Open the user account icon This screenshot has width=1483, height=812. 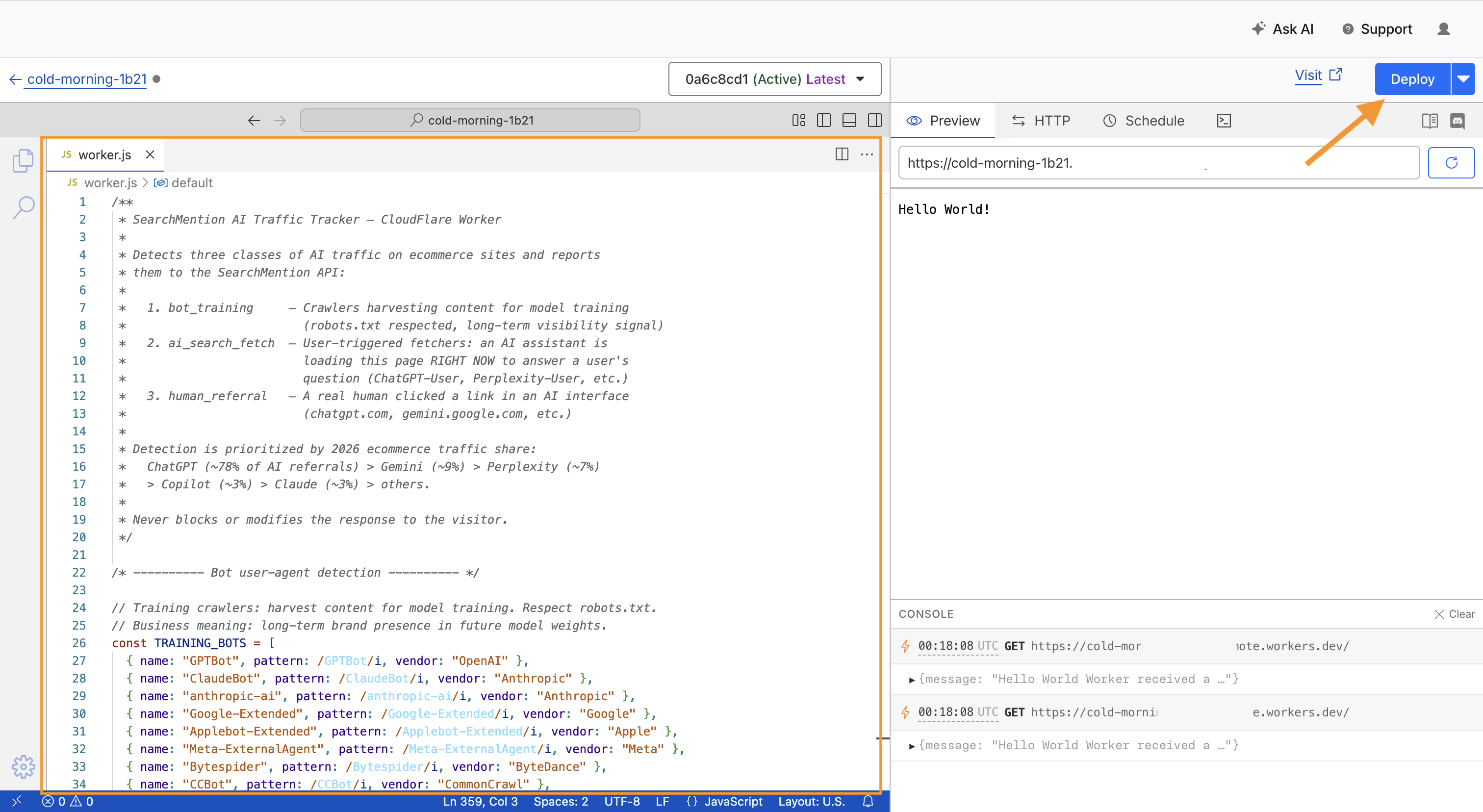coord(1443,29)
